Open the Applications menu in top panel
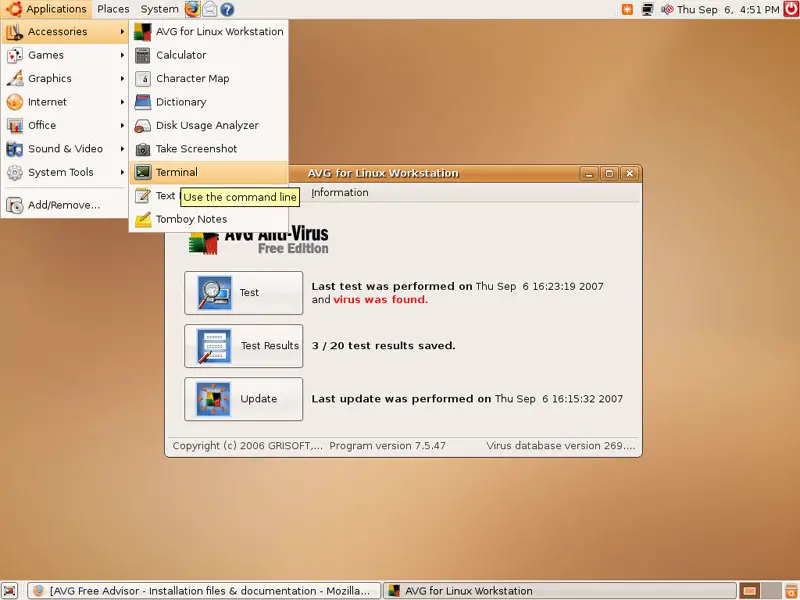Image resolution: width=800 pixels, height=600 pixels. 47,9
